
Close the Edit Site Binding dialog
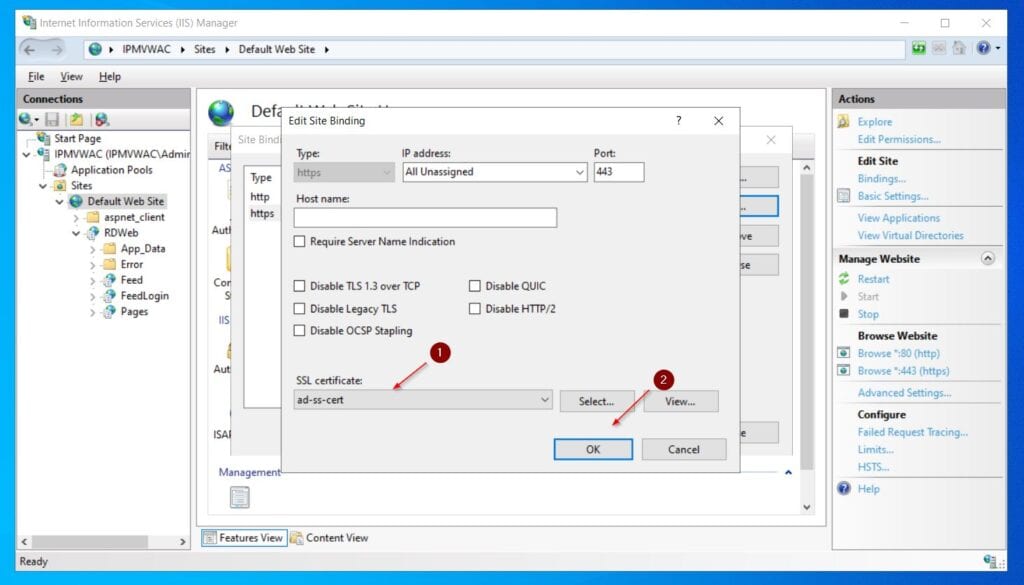[x=718, y=121]
